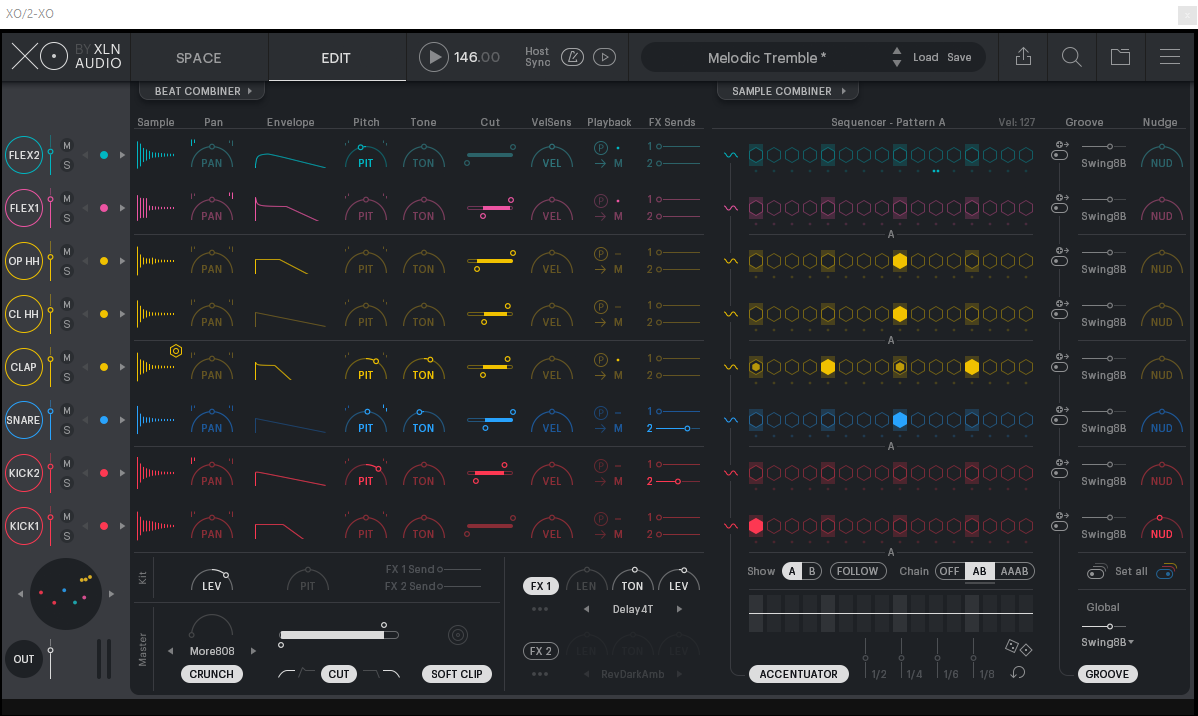1198x716 pixels.
Task: Open the Global SwingBB groove dropdown
Action: click(x=1107, y=642)
